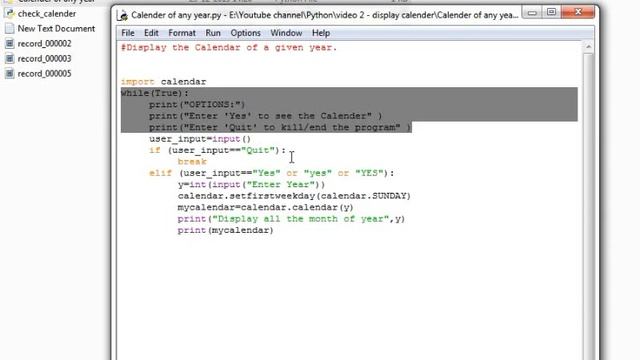Click the 'elif (user_input=="Yes"' line
The width and height of the screenshot is (640, 360).
click(x=271, y=173)
